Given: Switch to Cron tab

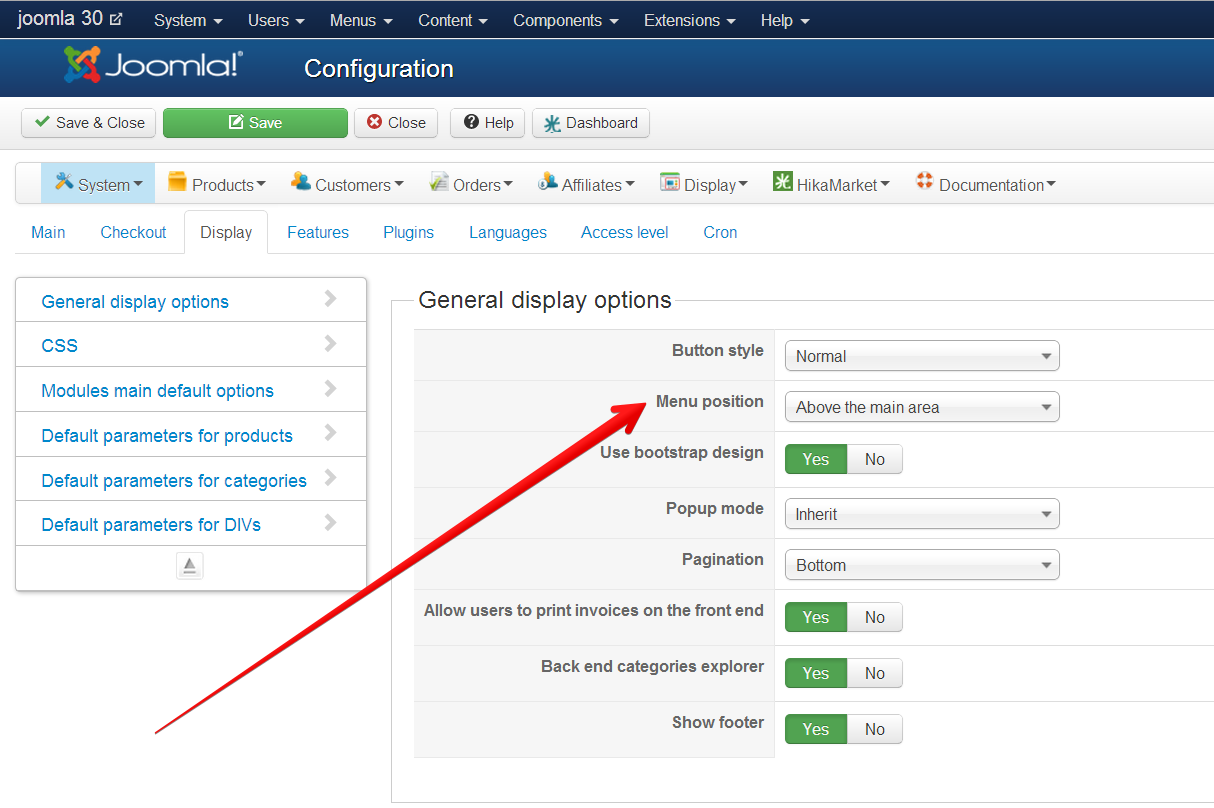Looking at the screenshot, I should [720, 232].
